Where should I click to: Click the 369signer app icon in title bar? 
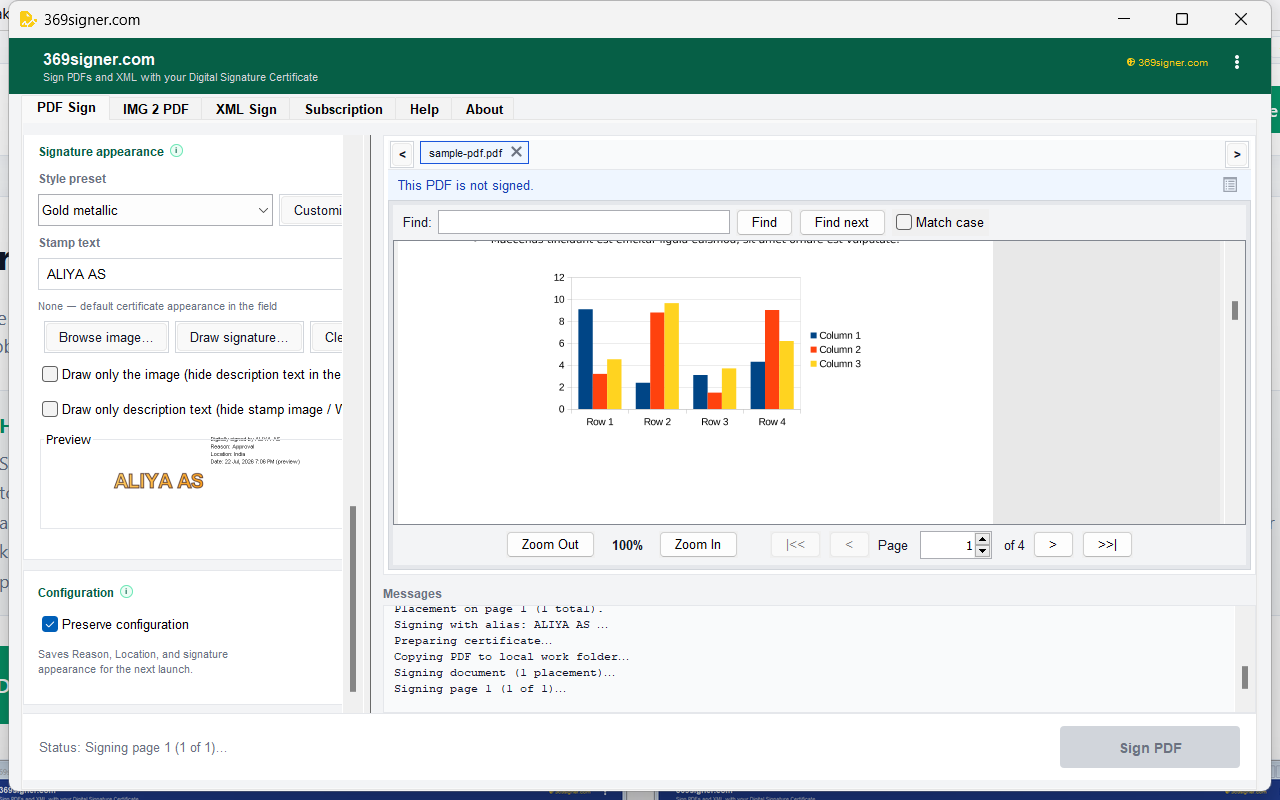(28, 19)
